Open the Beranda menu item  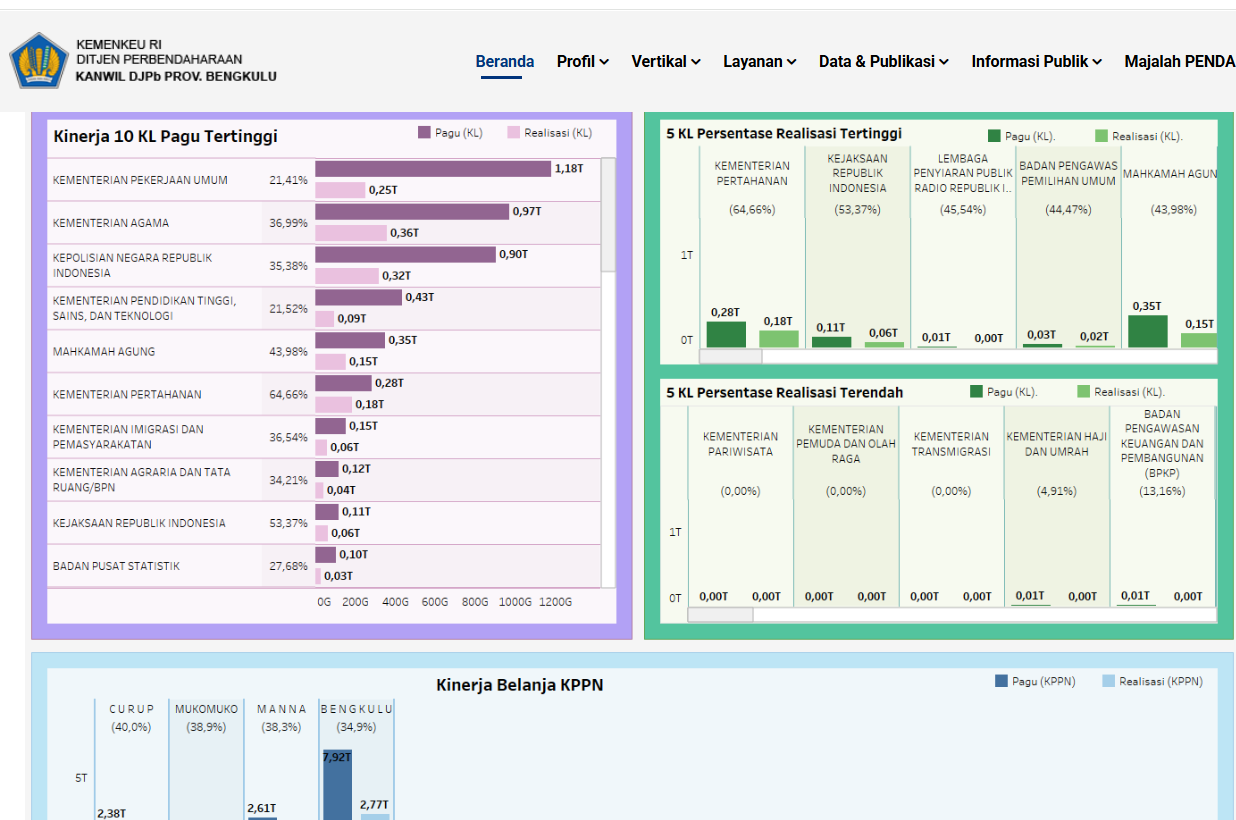[505, 61]
